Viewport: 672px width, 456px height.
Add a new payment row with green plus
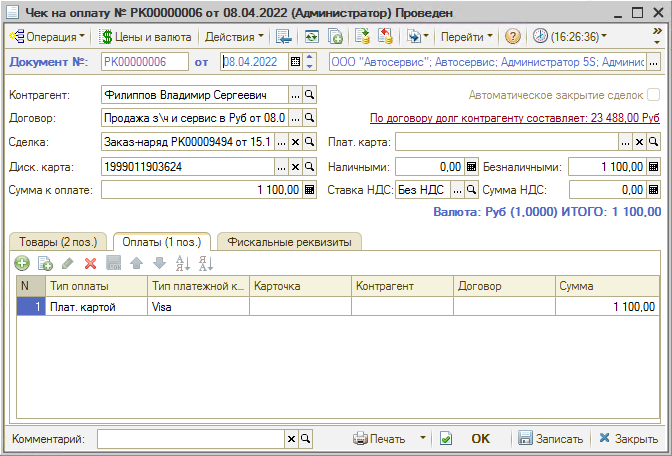tap(22, 263)
